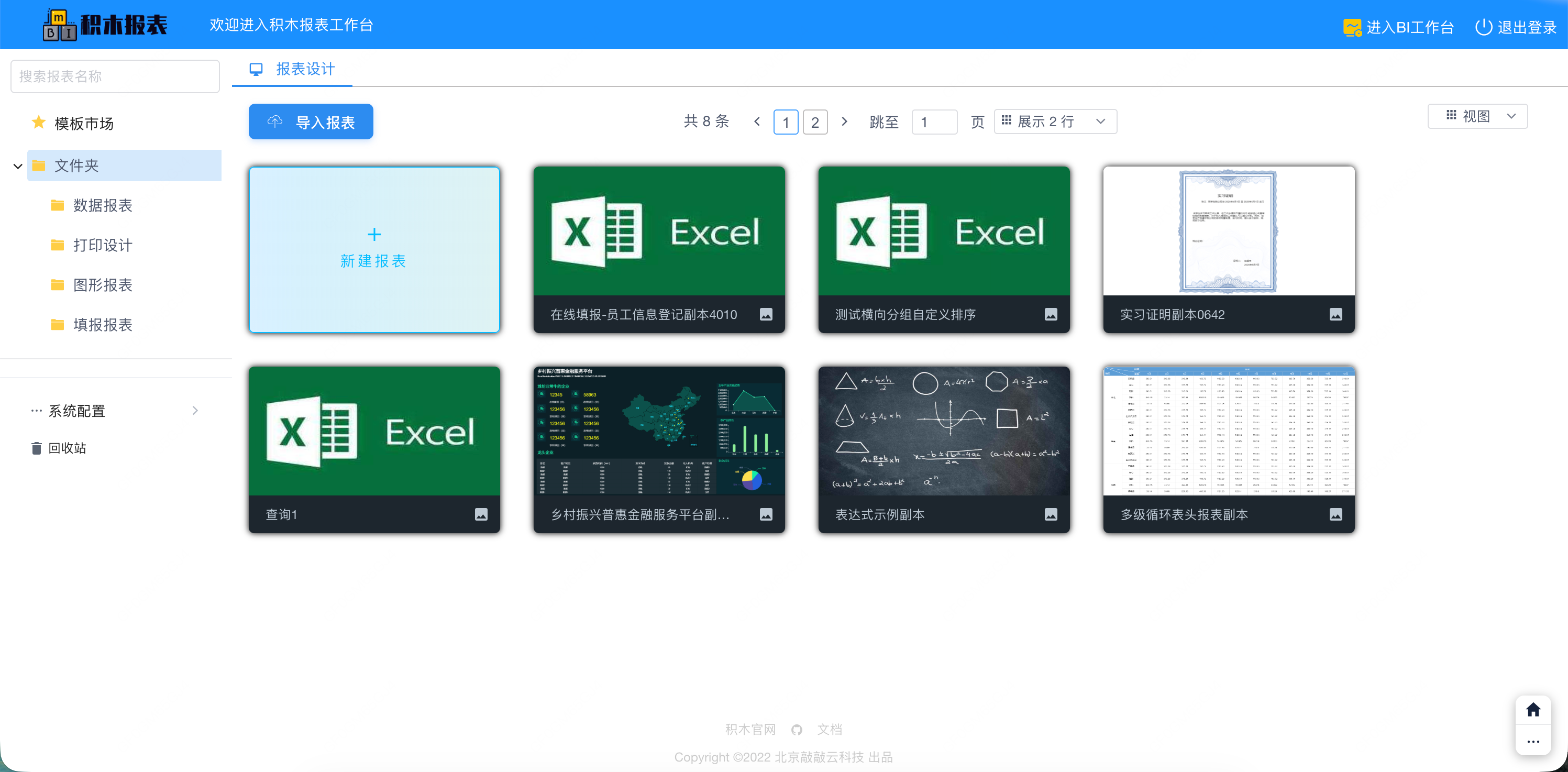The image size is (1568, 772).
Task: Open 模板市场 menu item
Action: pos(84,123)
